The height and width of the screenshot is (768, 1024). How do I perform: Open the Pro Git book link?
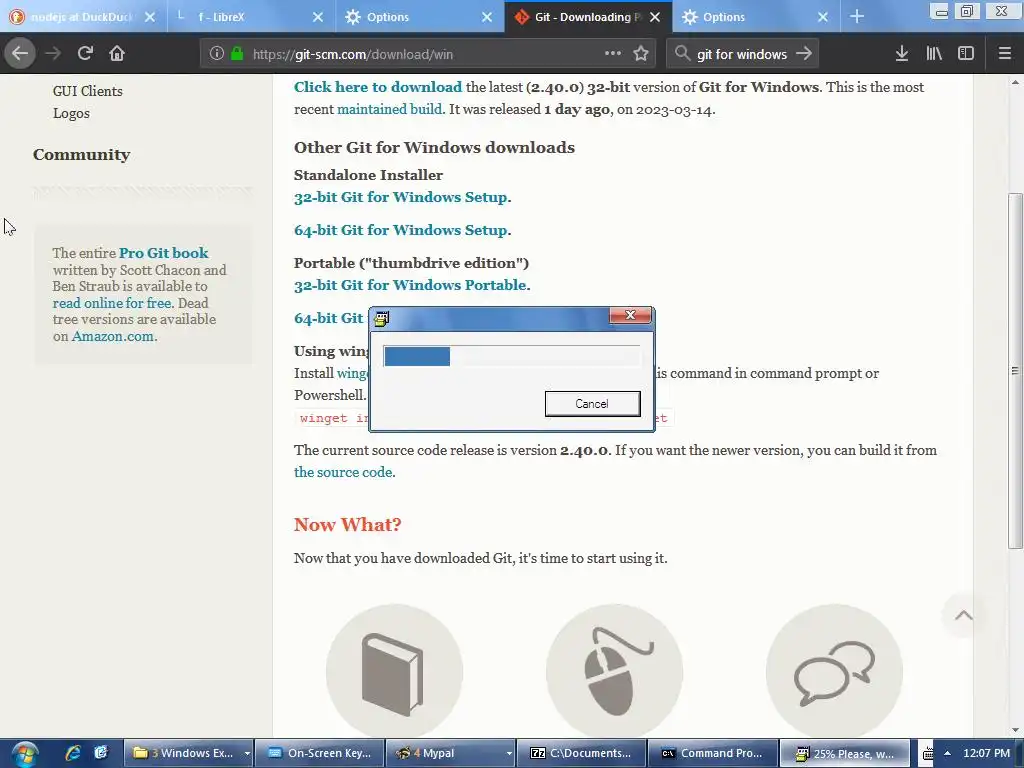click(163, 253)
